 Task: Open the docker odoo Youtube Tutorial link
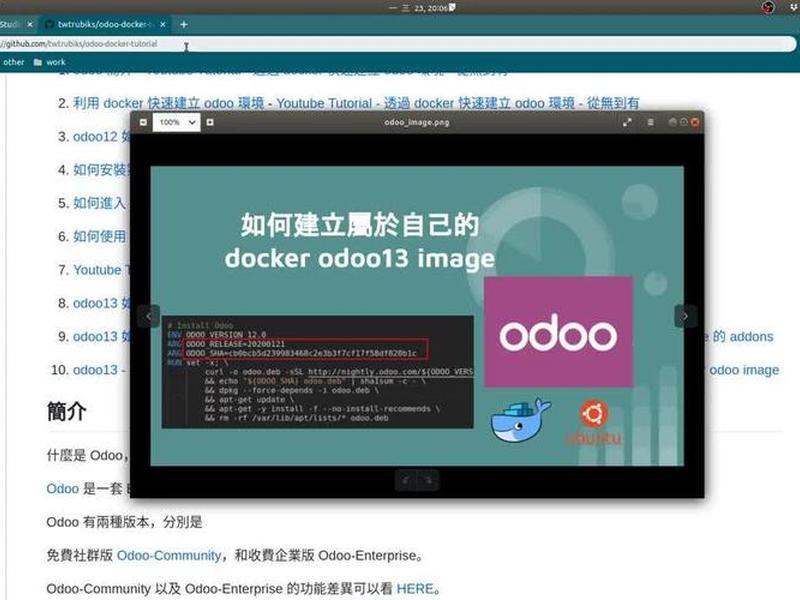(356, 103)
